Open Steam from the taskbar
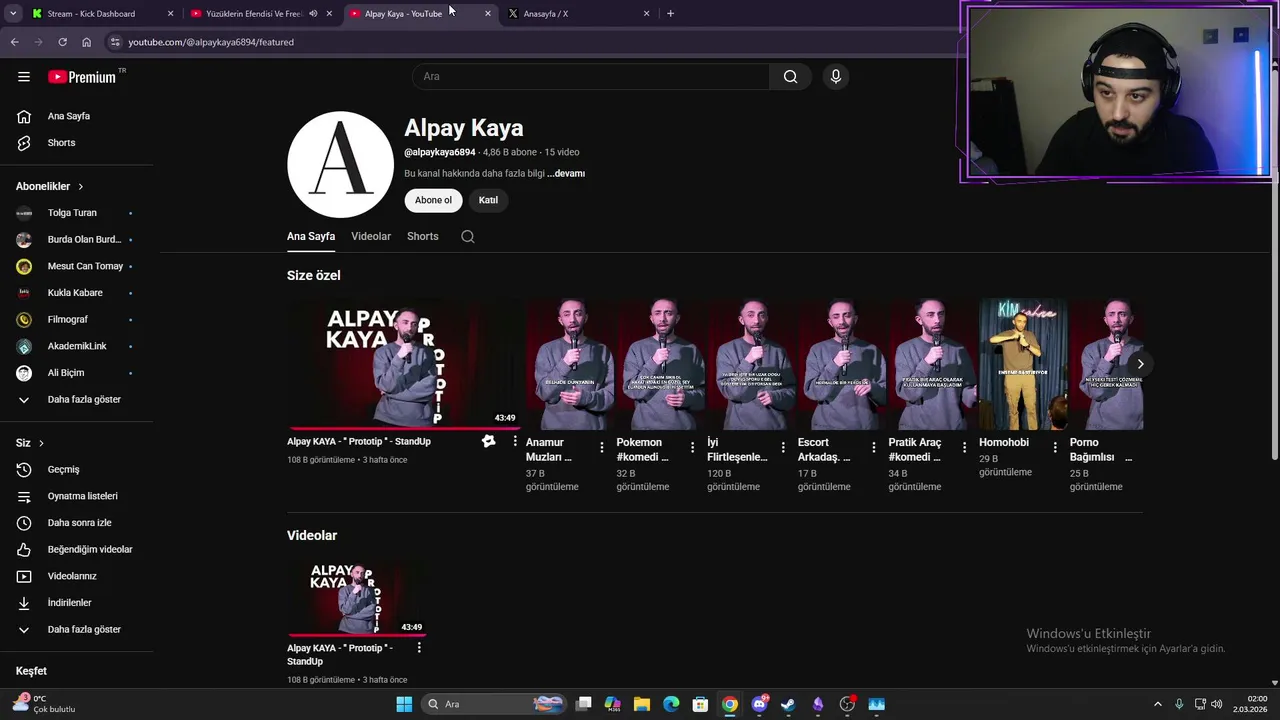Screen dimensions: 1280x720 pyautogui.click(x=788, y=704)
